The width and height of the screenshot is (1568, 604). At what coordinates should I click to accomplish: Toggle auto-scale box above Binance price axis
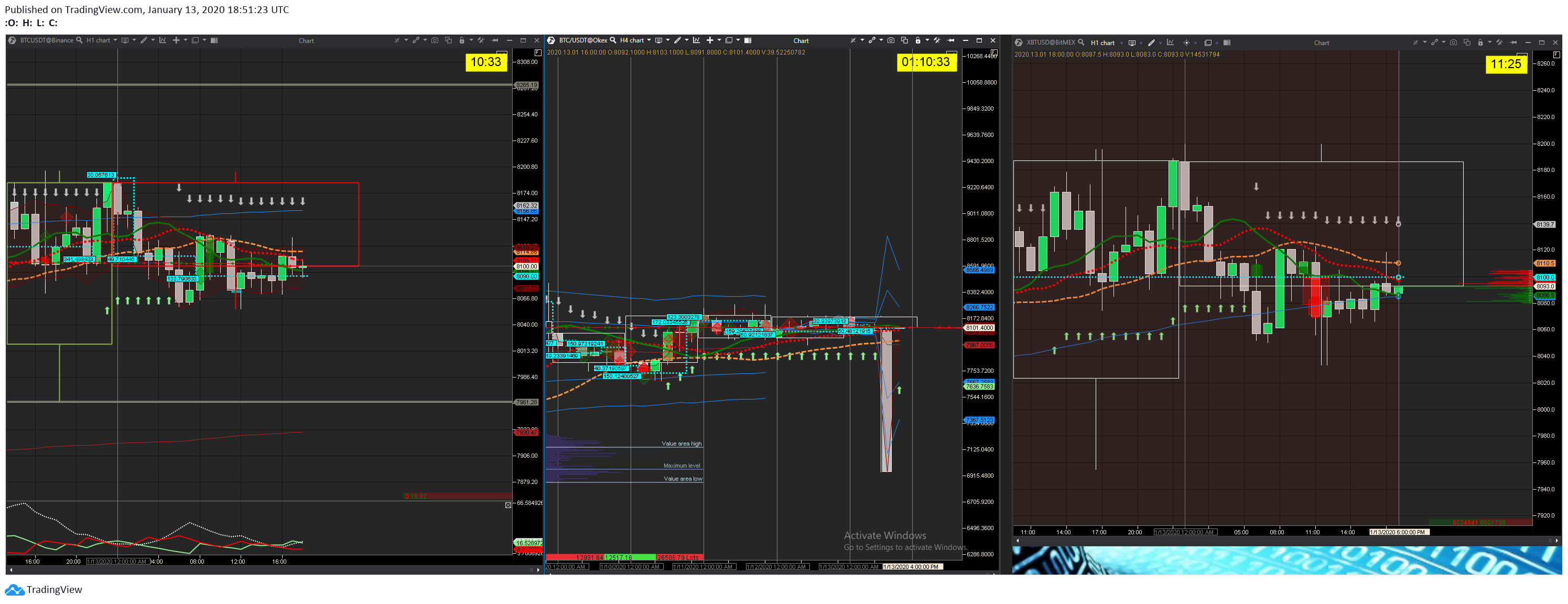point(538,53)
